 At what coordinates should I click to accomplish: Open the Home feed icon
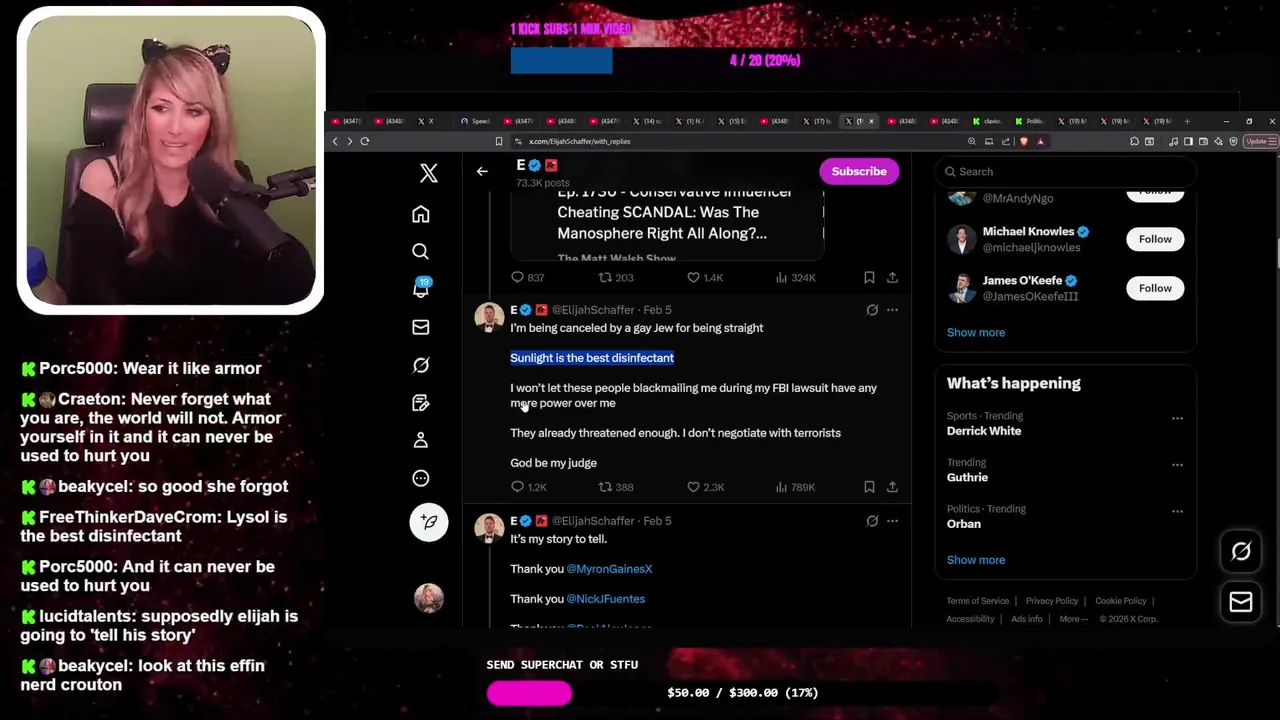coord(421,214)
